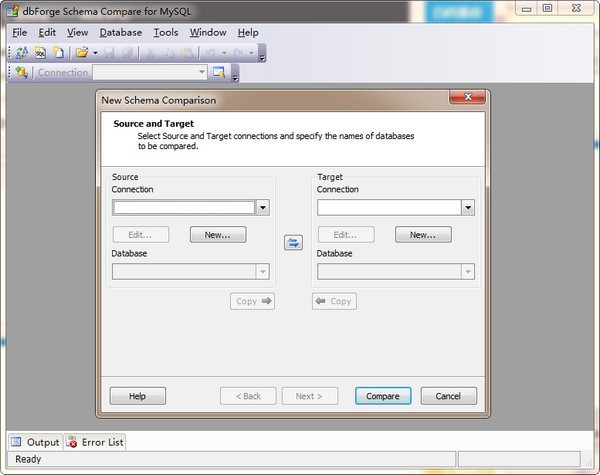The width and height of the screenshot is (600, 475).
Task: Expand the Source Connection dropdown arrow
Action: (x=263, y=207)
